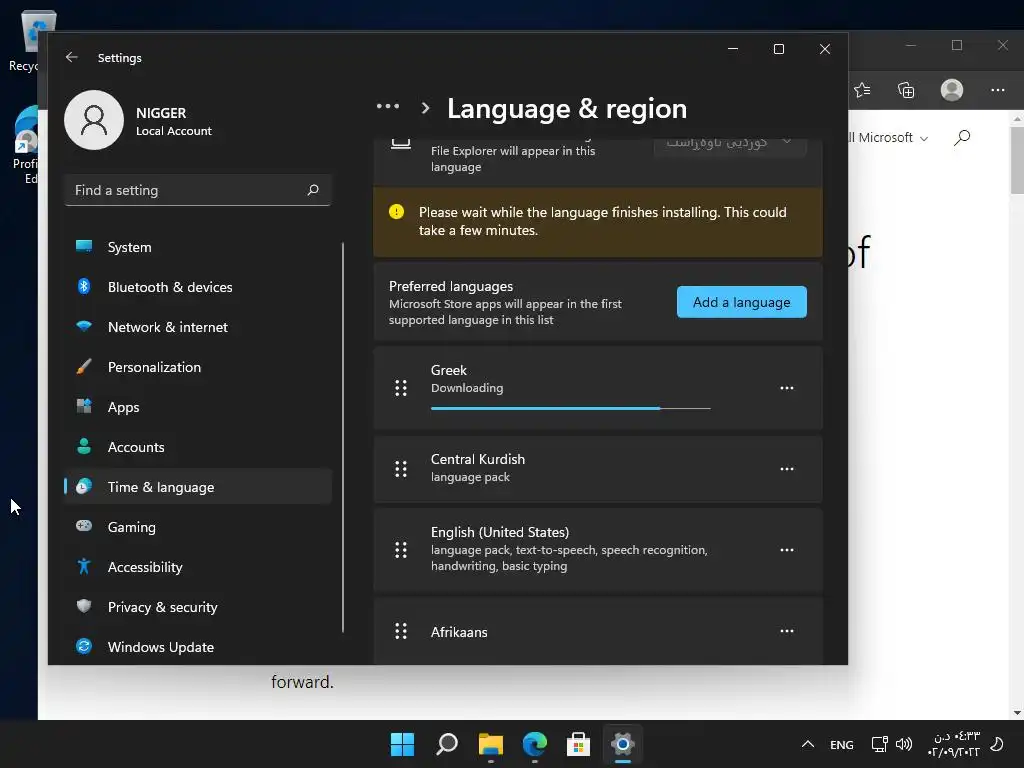This screenshot has width=1024, height=768.
Task: Click Add a language button
Action: (741, 302)
